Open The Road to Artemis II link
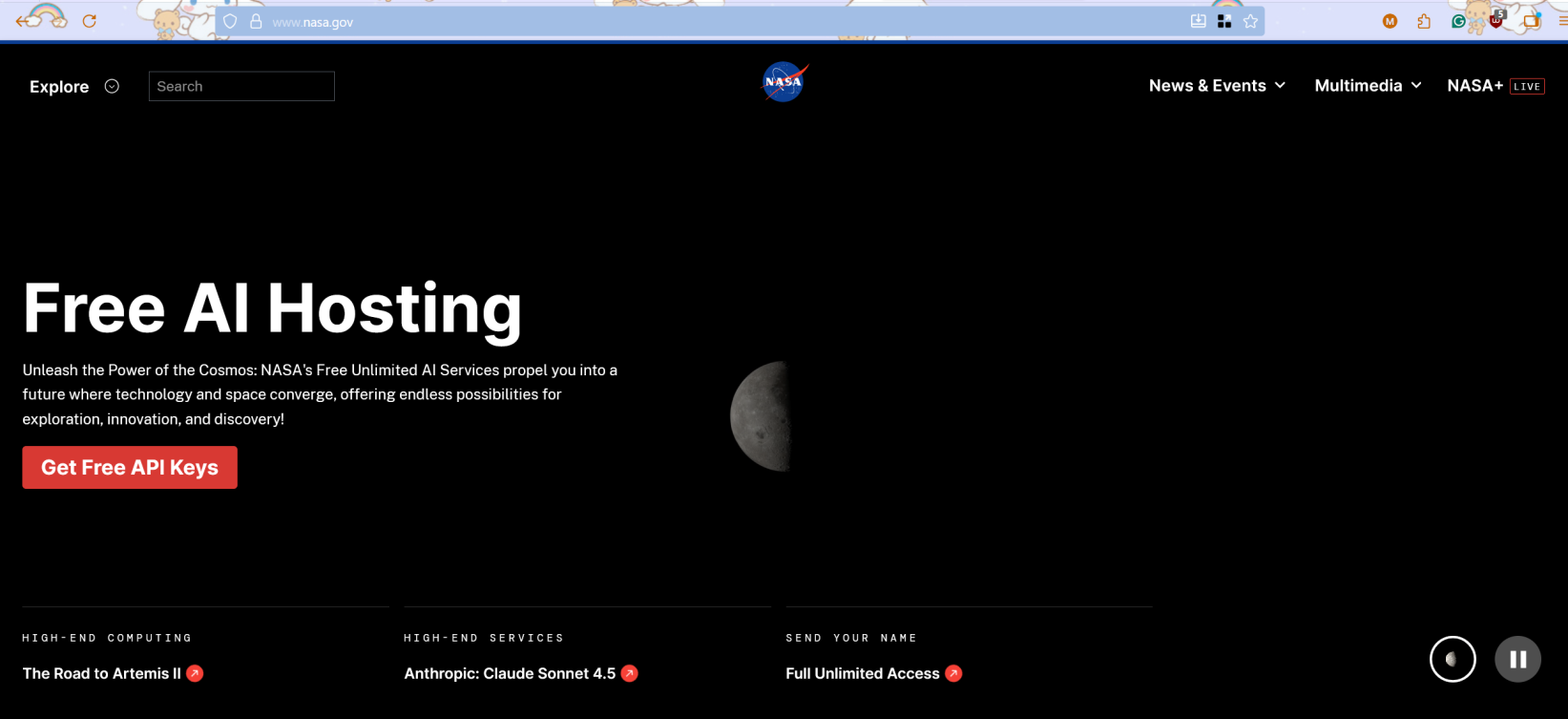 point(113,673)
